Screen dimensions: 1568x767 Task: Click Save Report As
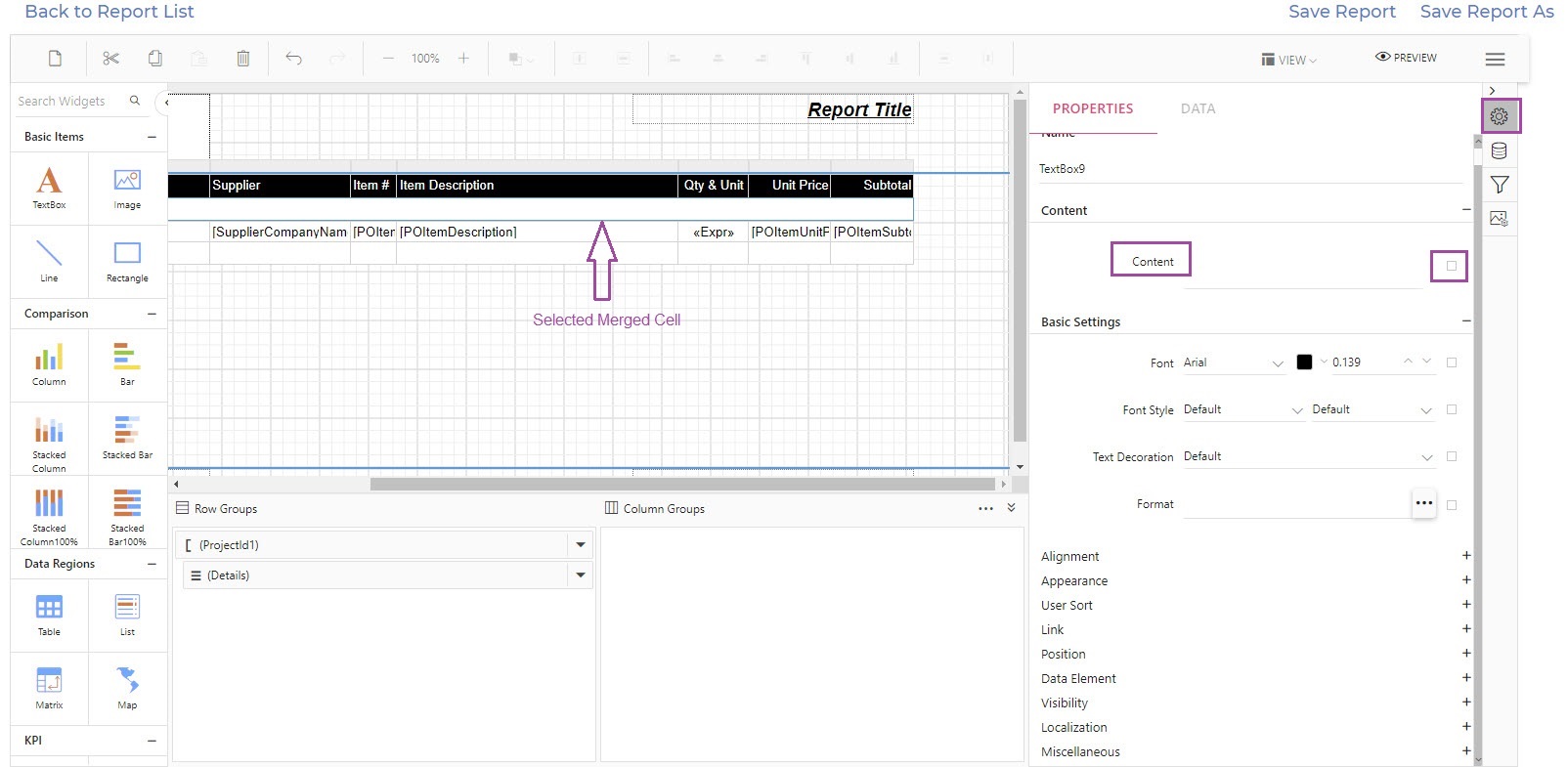tap(1487, 12)
